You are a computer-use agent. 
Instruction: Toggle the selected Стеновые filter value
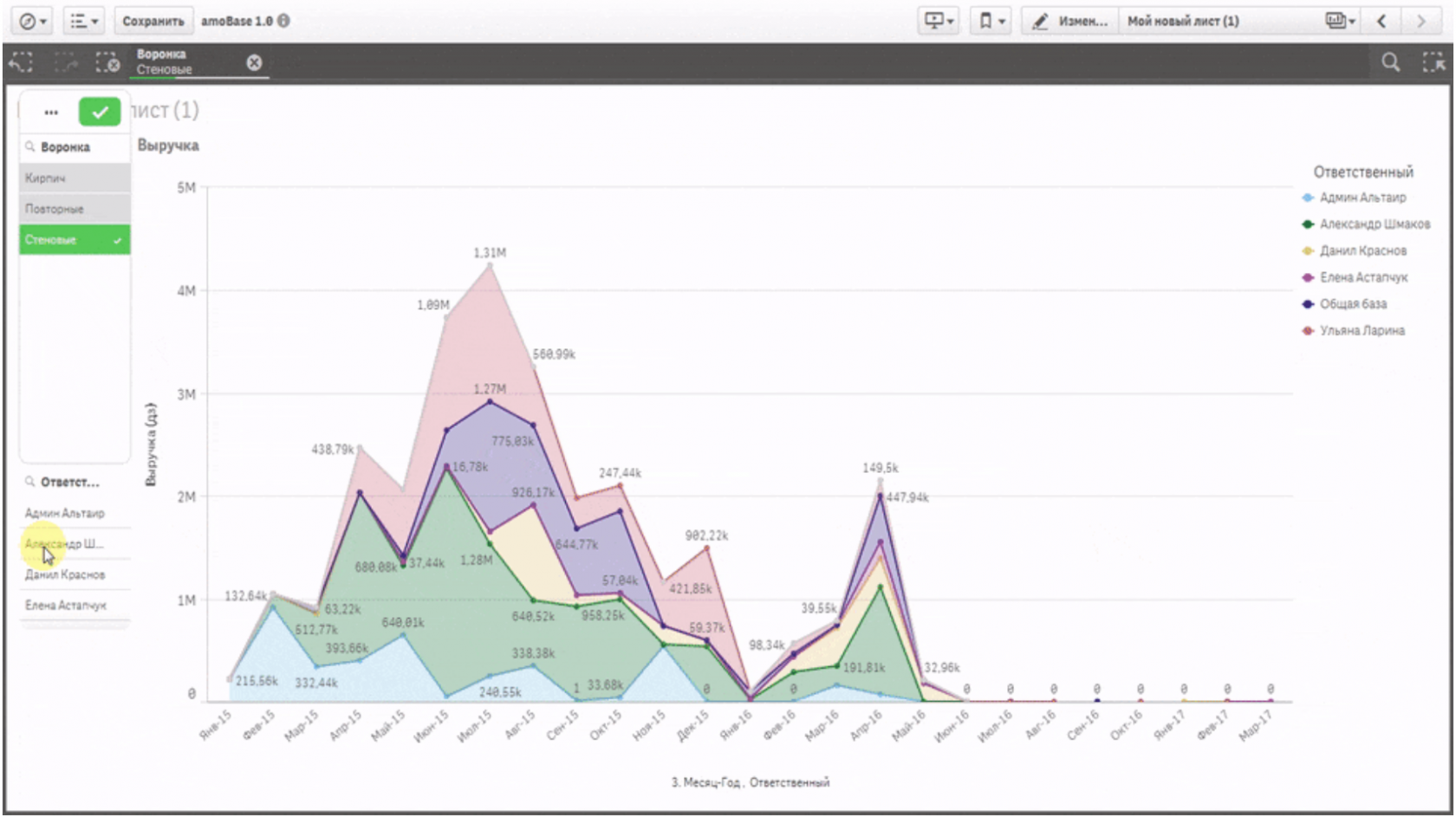pos(75,240)
